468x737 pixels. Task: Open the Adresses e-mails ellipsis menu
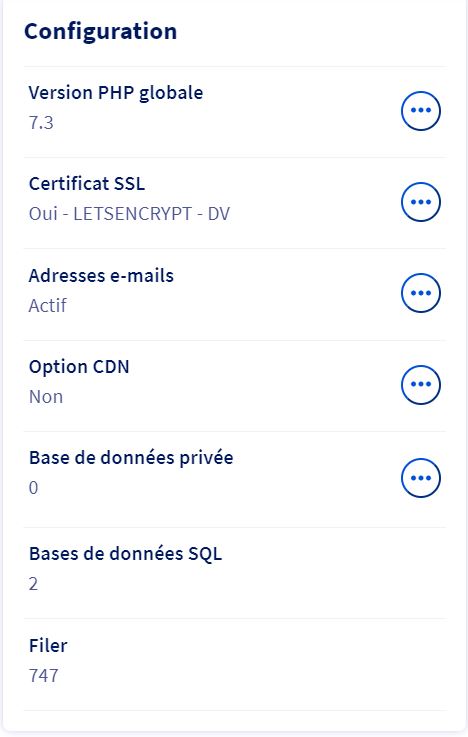pos(421,293)
